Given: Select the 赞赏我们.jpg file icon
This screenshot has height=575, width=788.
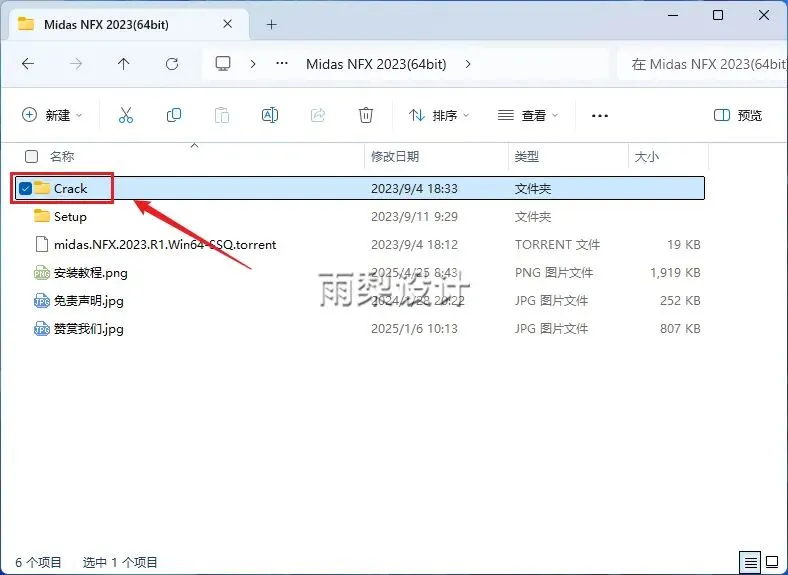Looking at the screenshot, I should pos(42,329).
